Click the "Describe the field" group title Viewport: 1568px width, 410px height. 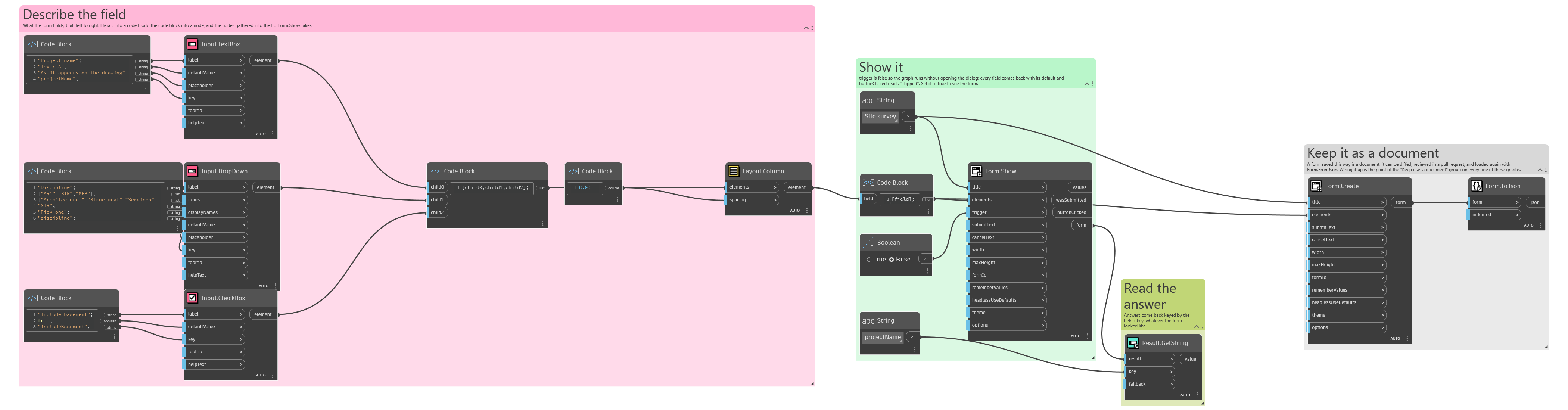[x=74, y=14]
